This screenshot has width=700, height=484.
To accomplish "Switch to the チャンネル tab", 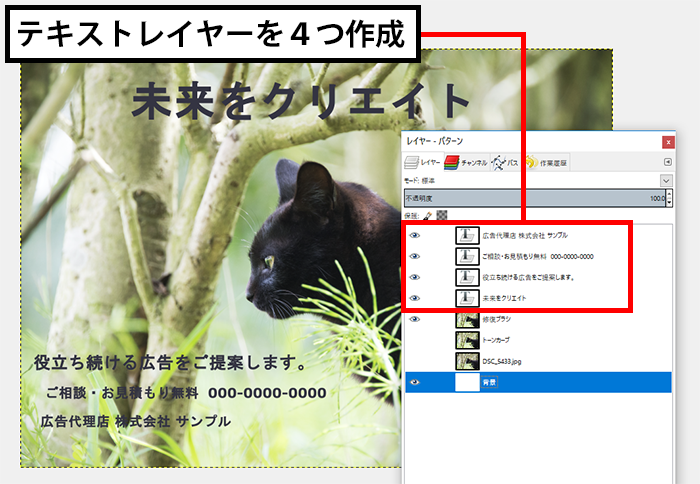I will (466, 163).
